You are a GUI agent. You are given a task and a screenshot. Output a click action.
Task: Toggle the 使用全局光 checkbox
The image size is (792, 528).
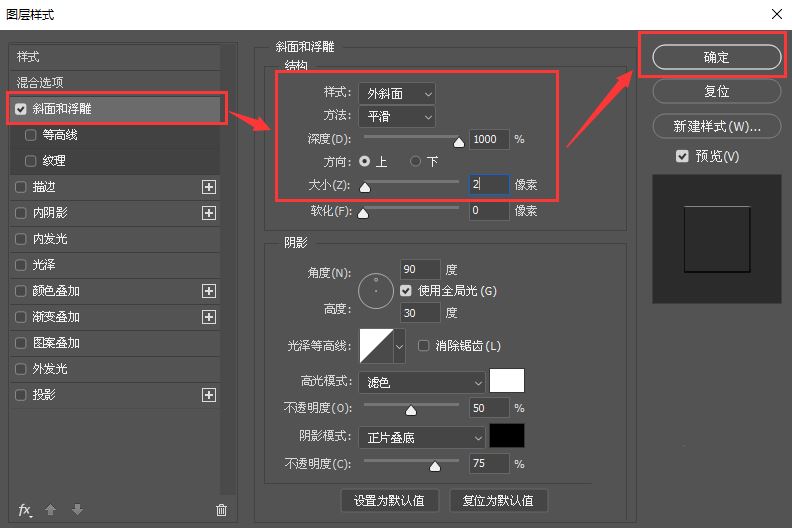pyautogui.click(x=406, y=291)
